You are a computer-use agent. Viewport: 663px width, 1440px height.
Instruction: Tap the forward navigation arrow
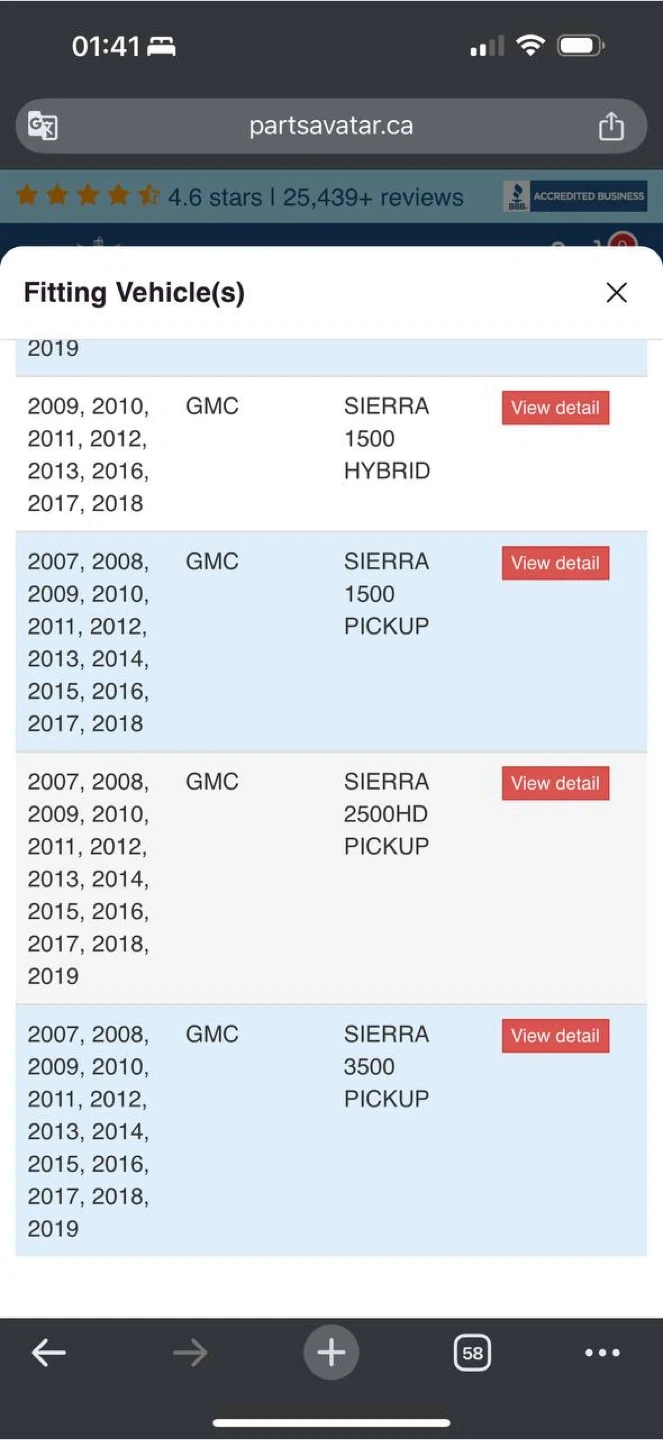point(189,1353)
